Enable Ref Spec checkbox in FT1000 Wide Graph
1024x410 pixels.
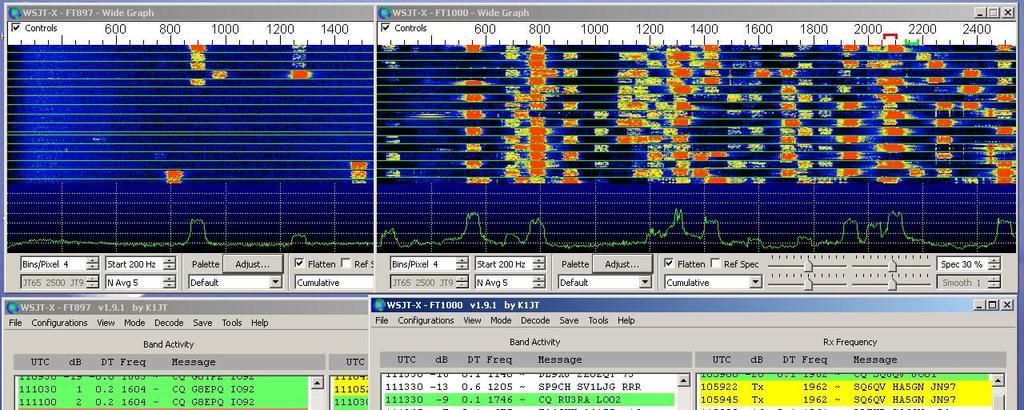click(x=715, y=264)
